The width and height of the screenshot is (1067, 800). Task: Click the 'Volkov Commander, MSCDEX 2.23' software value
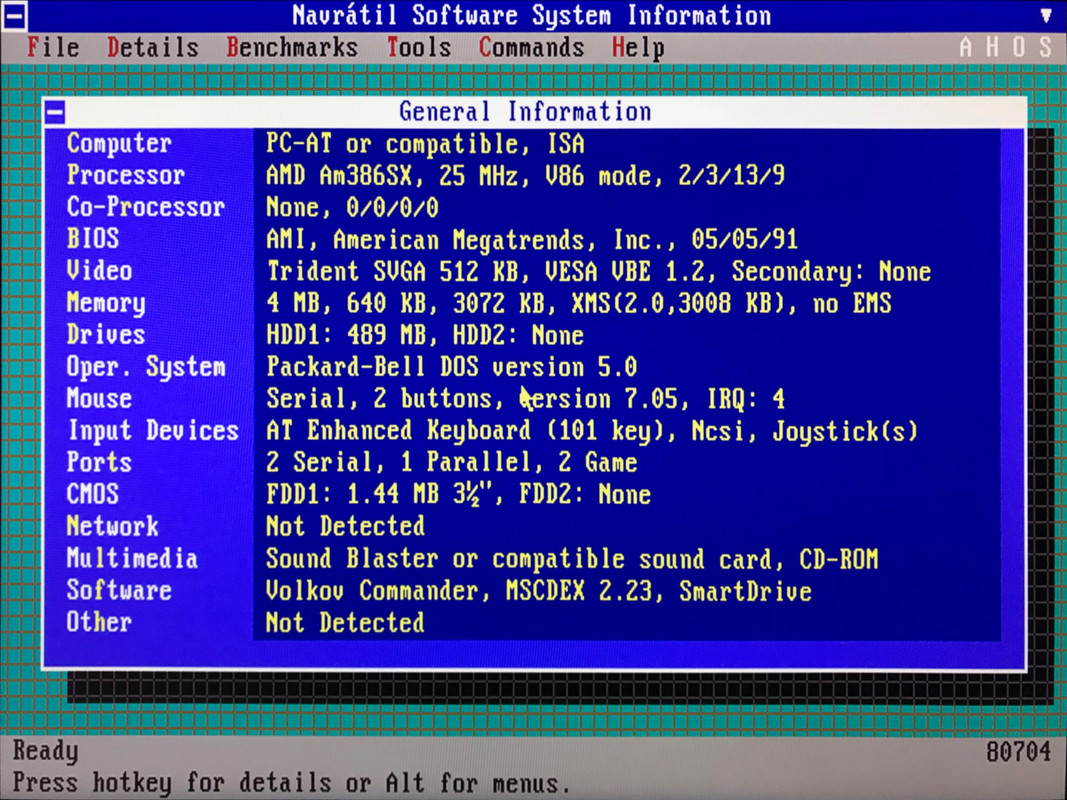coord(539,591)
